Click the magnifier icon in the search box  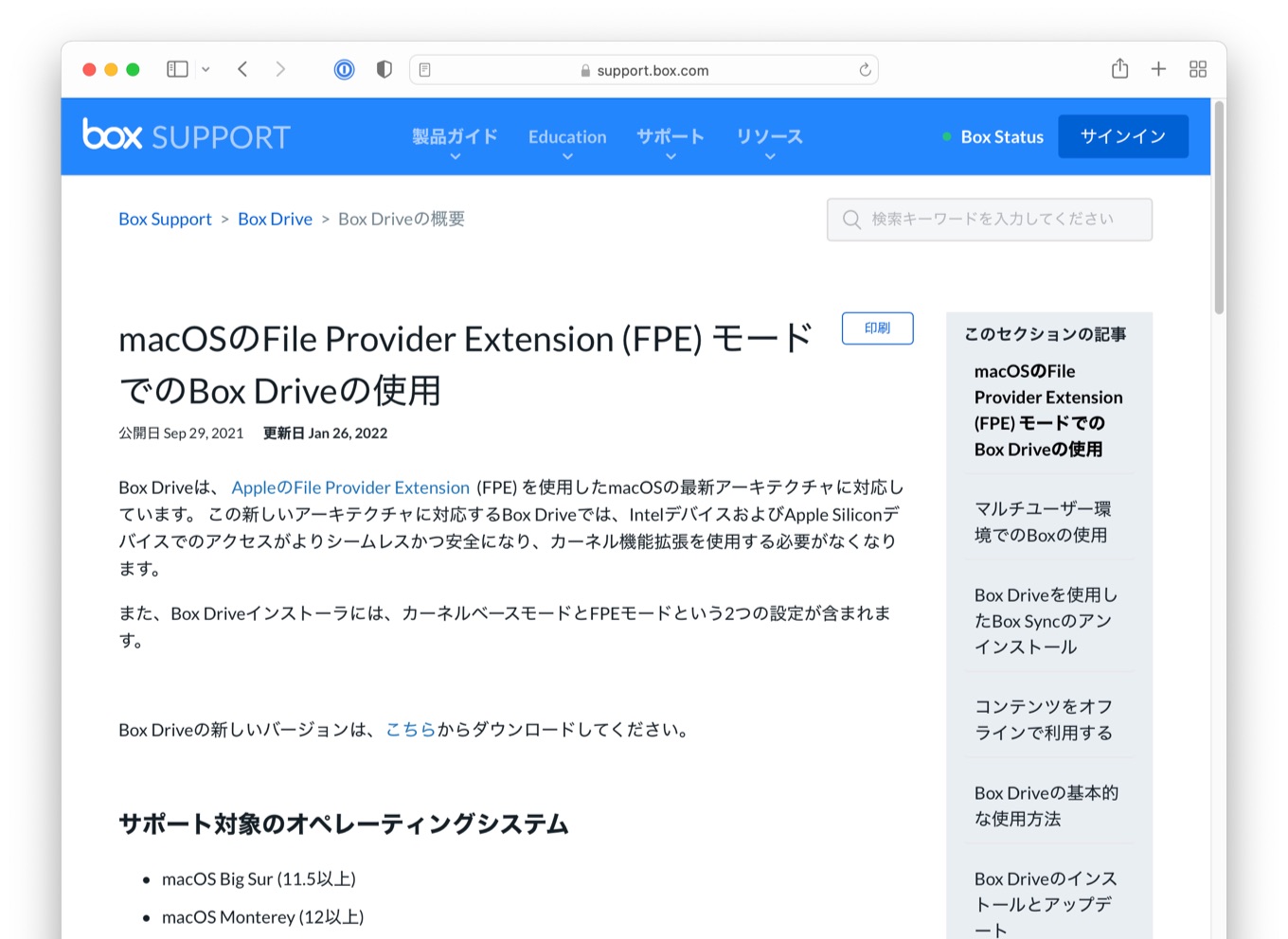[851, 219]
